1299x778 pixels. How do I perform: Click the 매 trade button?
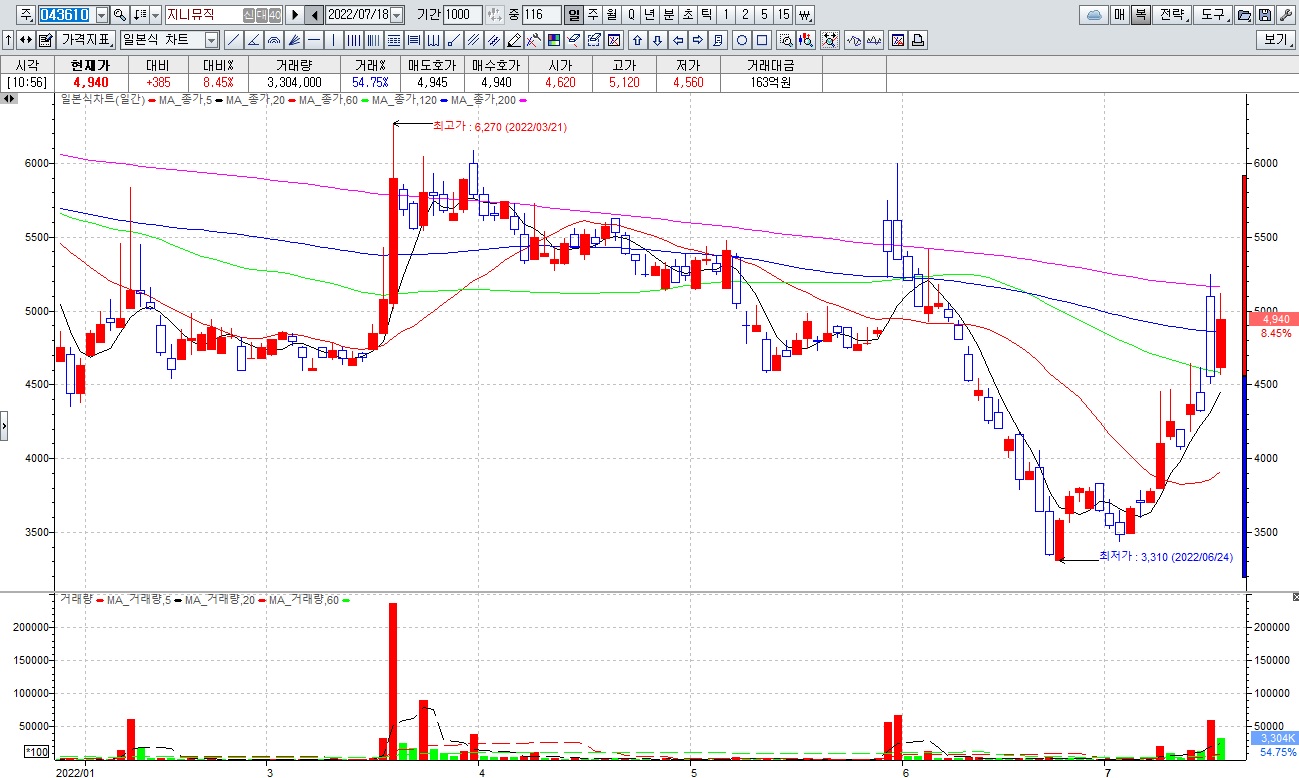[1120, 15]
